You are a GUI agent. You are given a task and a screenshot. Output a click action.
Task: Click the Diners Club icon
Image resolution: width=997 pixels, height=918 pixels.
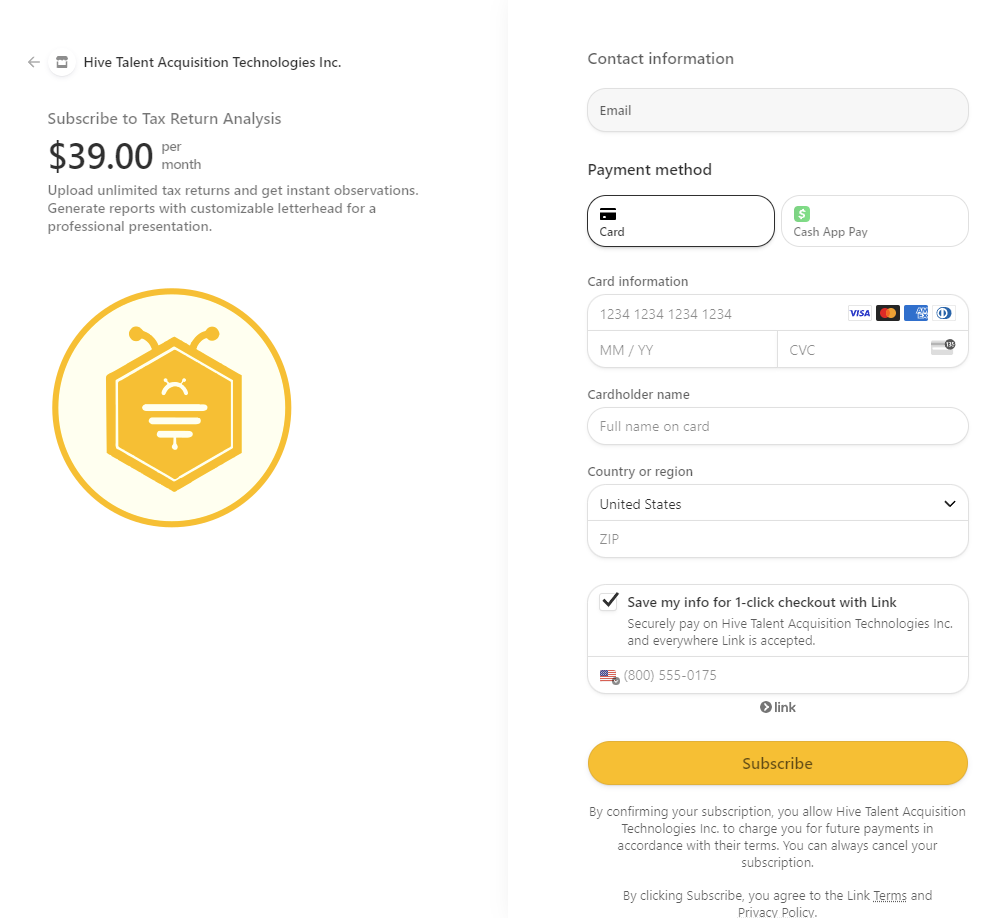943,313
